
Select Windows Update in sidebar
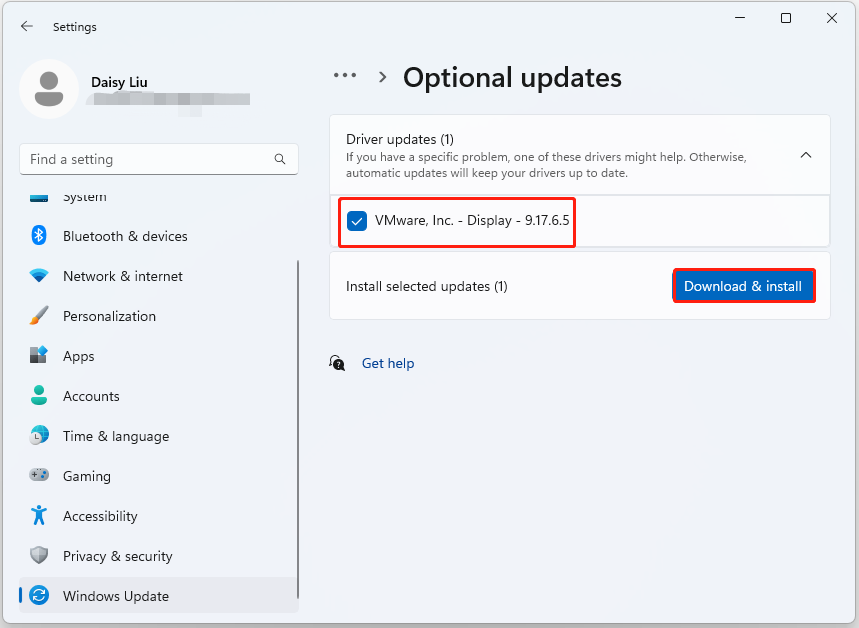point(159,595)
